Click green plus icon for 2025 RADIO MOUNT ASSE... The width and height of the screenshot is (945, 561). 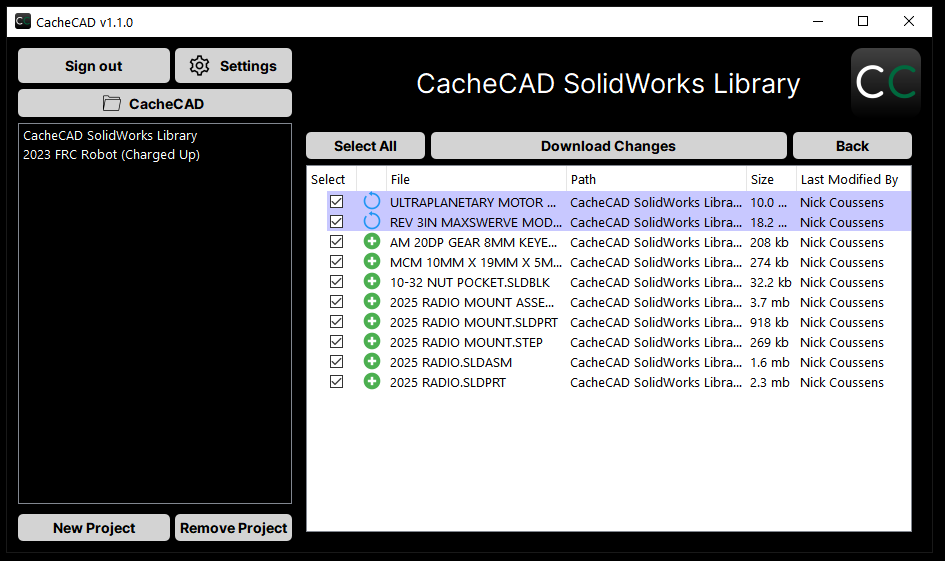(x=372, y=301)
